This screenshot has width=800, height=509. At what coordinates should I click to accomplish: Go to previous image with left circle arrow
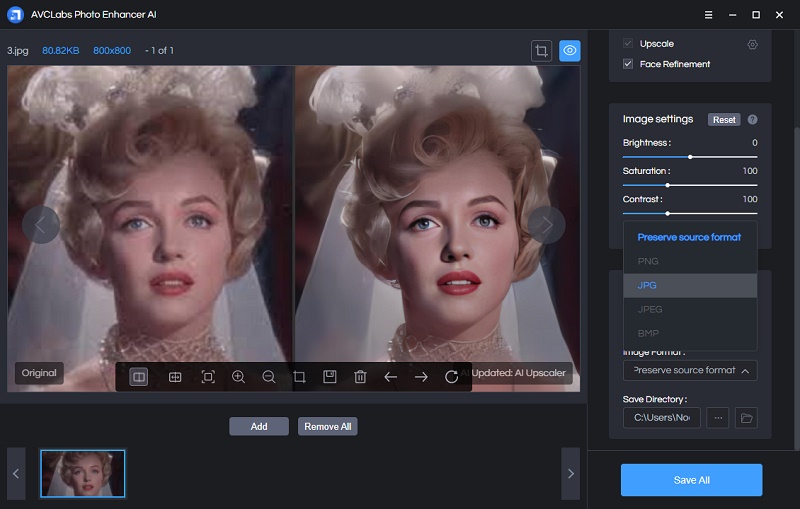41,224
